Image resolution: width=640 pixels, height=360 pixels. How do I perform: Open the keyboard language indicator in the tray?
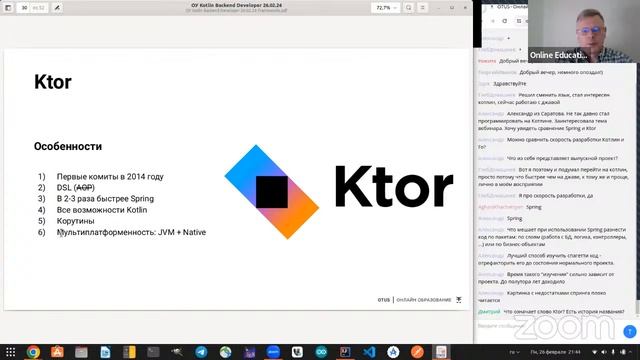click(514, 352)
